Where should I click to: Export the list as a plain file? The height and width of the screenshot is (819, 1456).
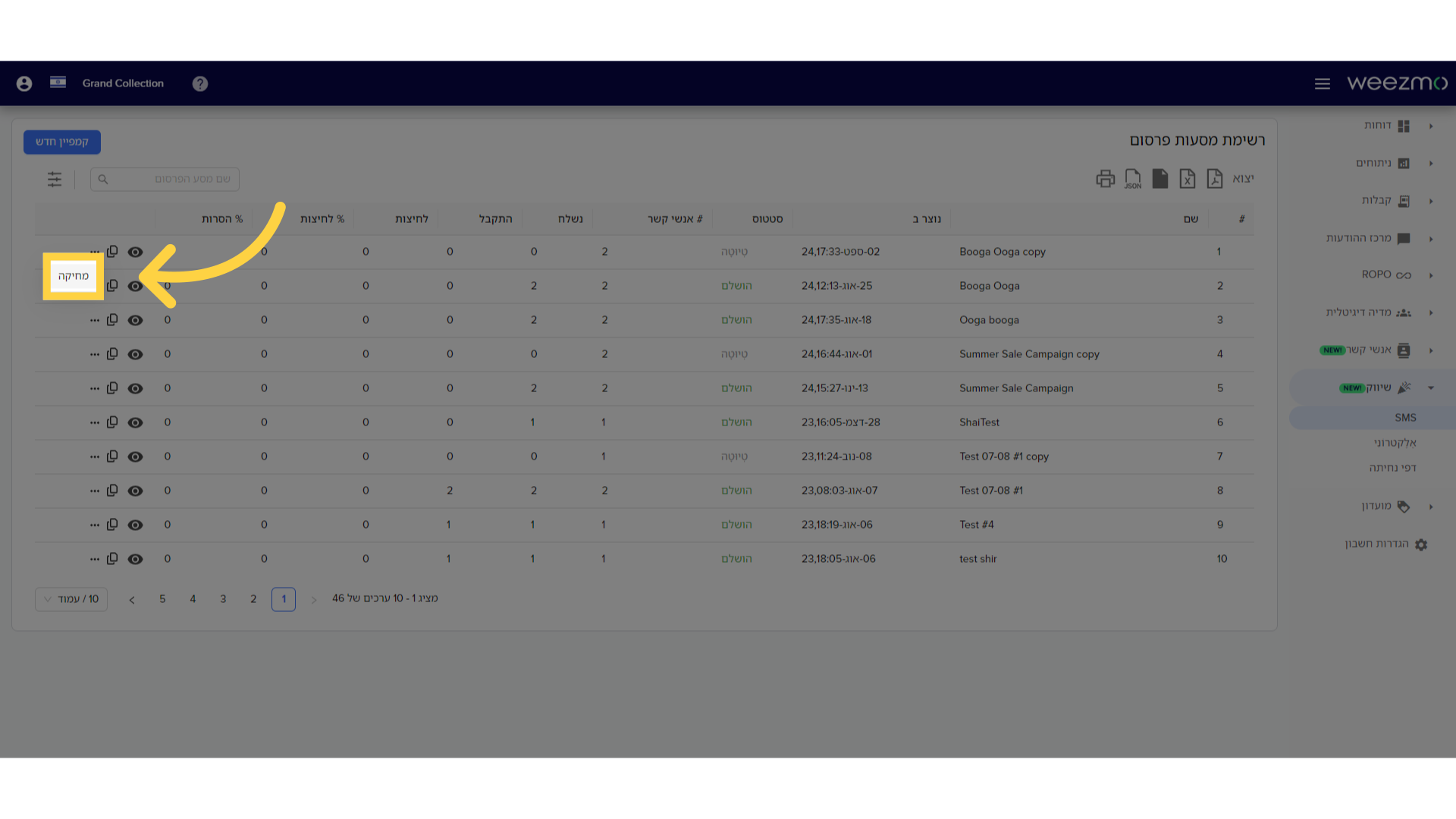coord(1160,179)
